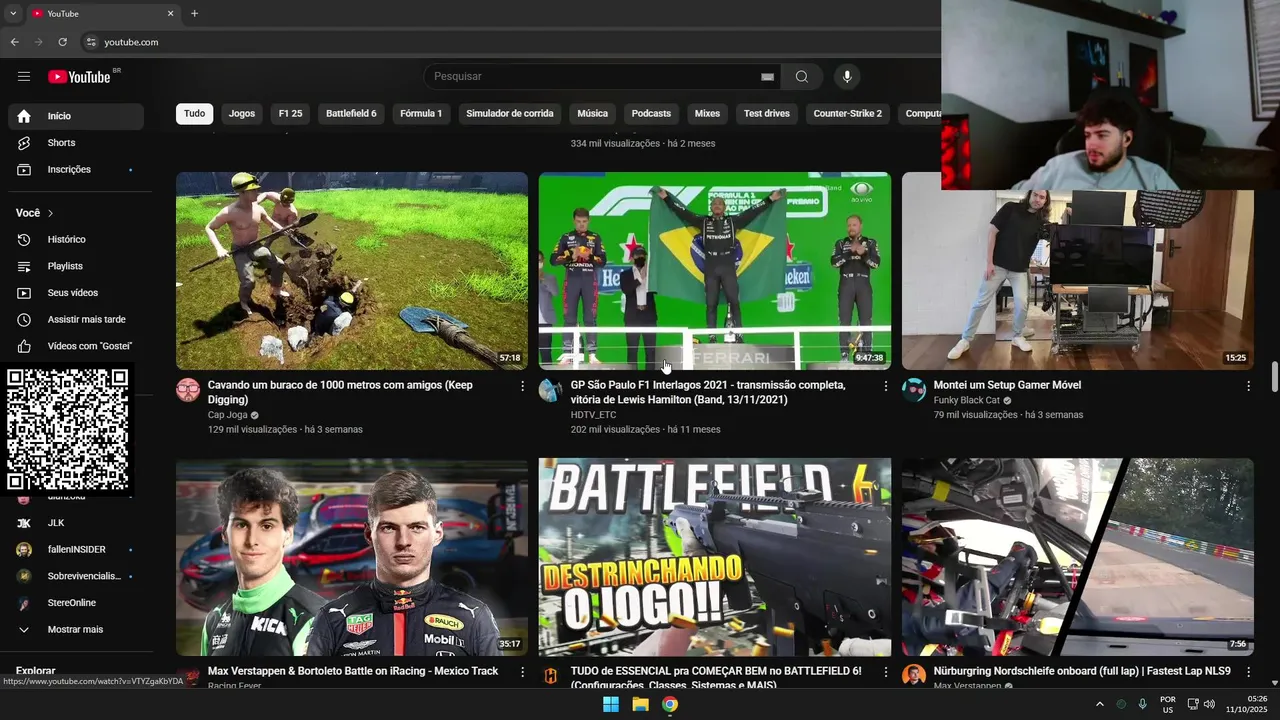1280x720 pixels.
Task: Open Vídeos com "Gostei" list
Action: click(x=76, y=346)
